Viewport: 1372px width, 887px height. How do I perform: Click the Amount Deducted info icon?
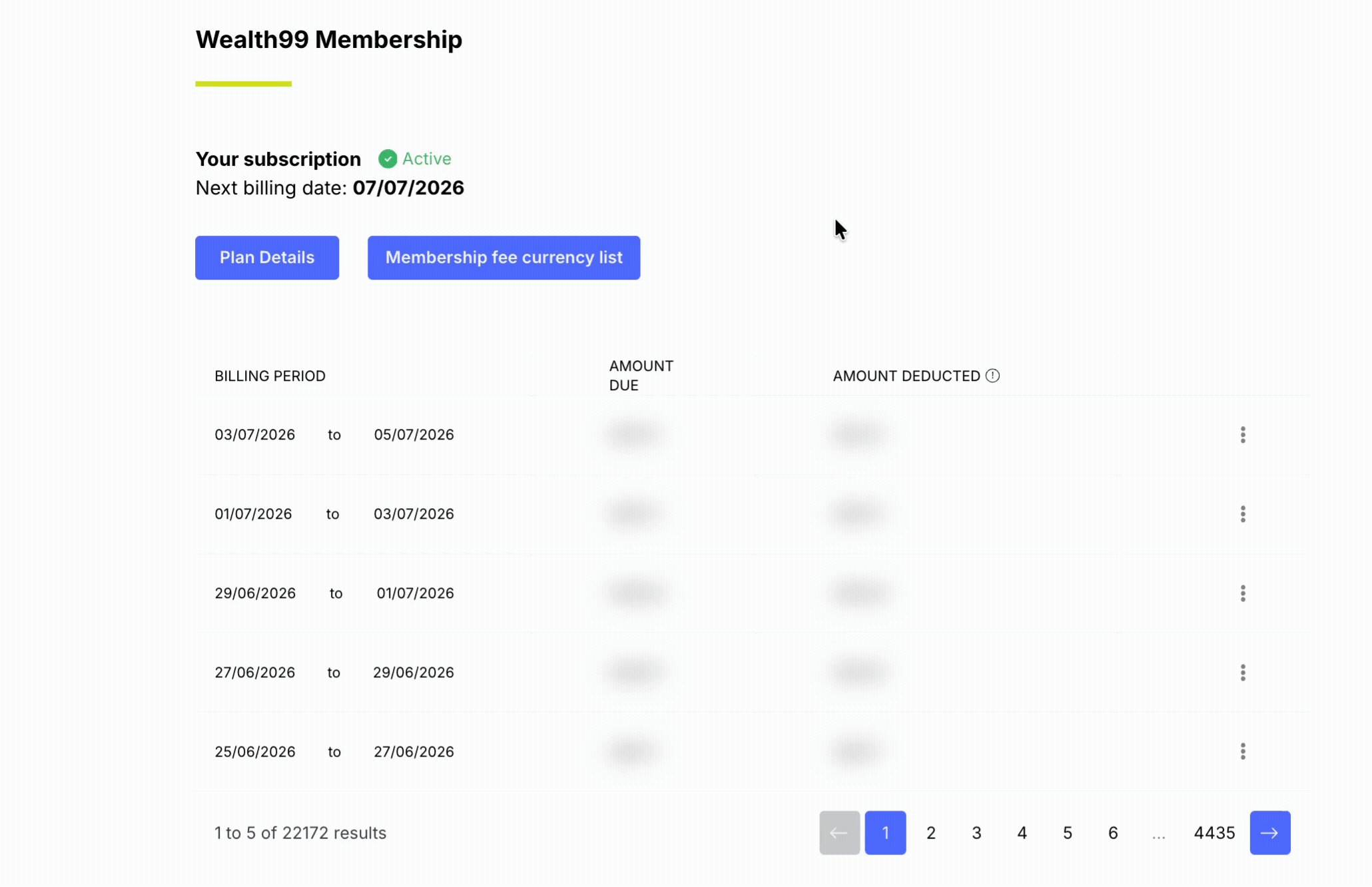click(x=992, y=376)
